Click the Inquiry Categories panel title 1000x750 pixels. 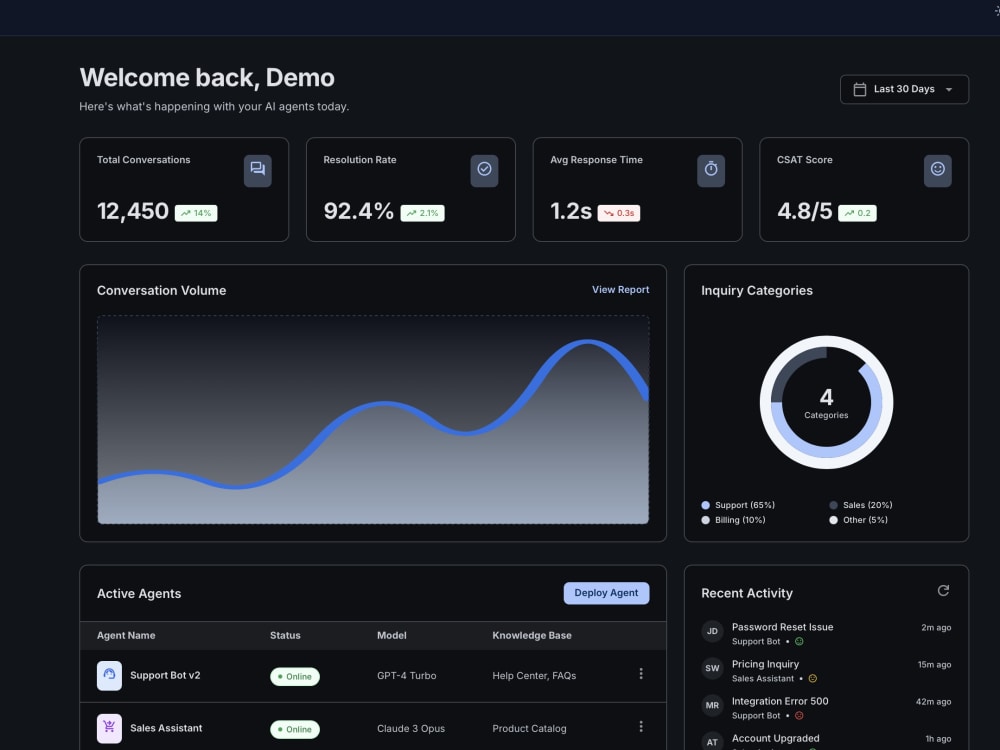(757, 290)
